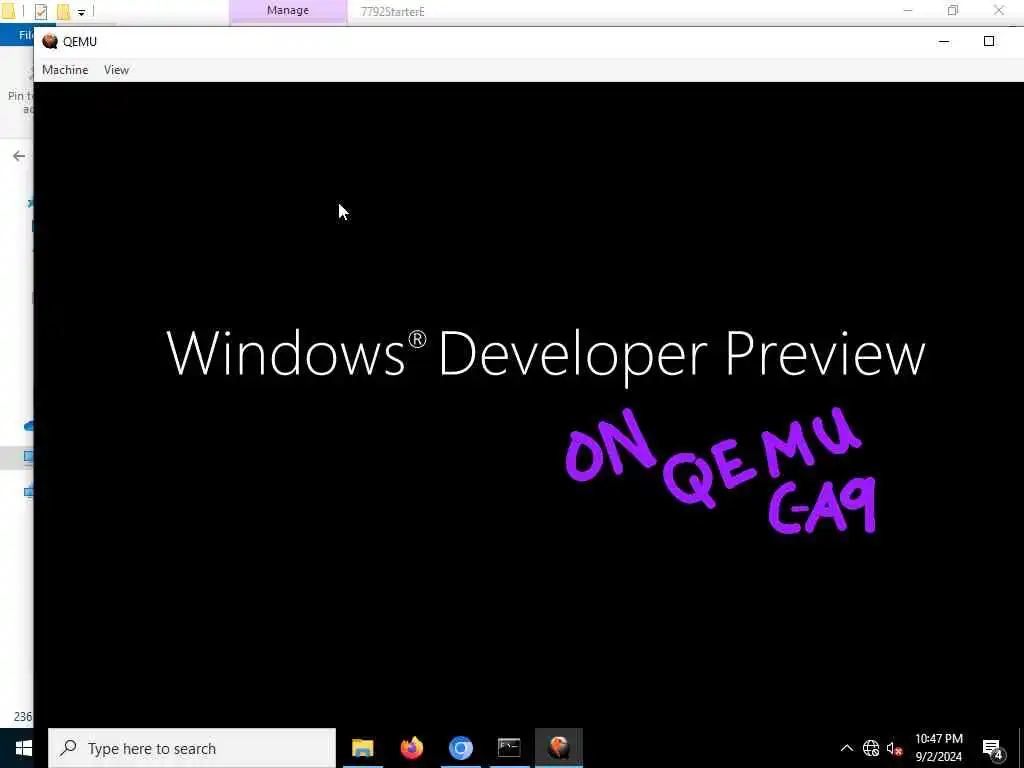The image size is (1024, 768).
Task: Open the File tab in File Explorer
Action: [26, 35]
